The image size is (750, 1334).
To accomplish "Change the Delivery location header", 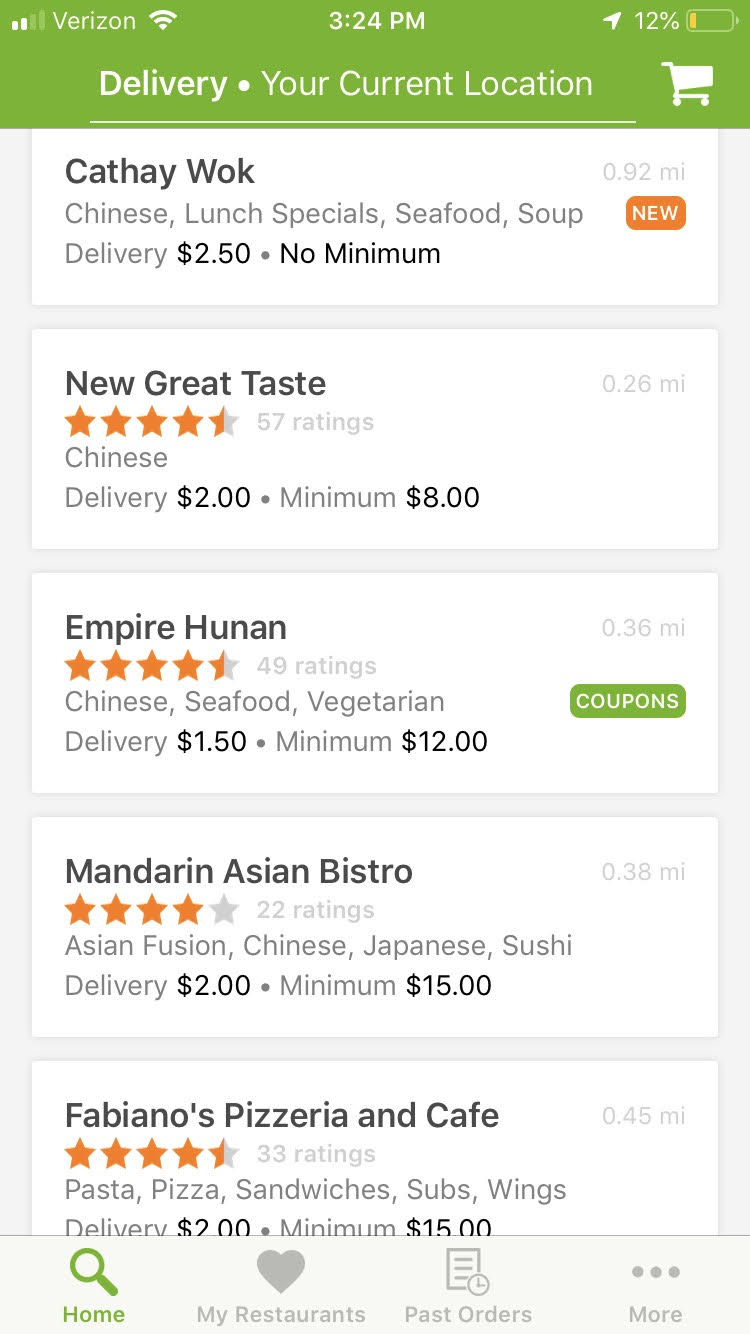I will (346, 84).
